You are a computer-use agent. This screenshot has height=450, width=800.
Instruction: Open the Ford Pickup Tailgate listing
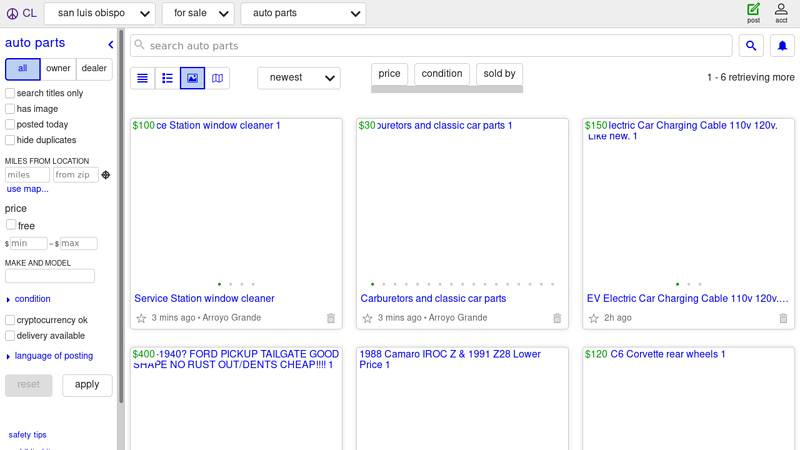click(x=236, y=359)
